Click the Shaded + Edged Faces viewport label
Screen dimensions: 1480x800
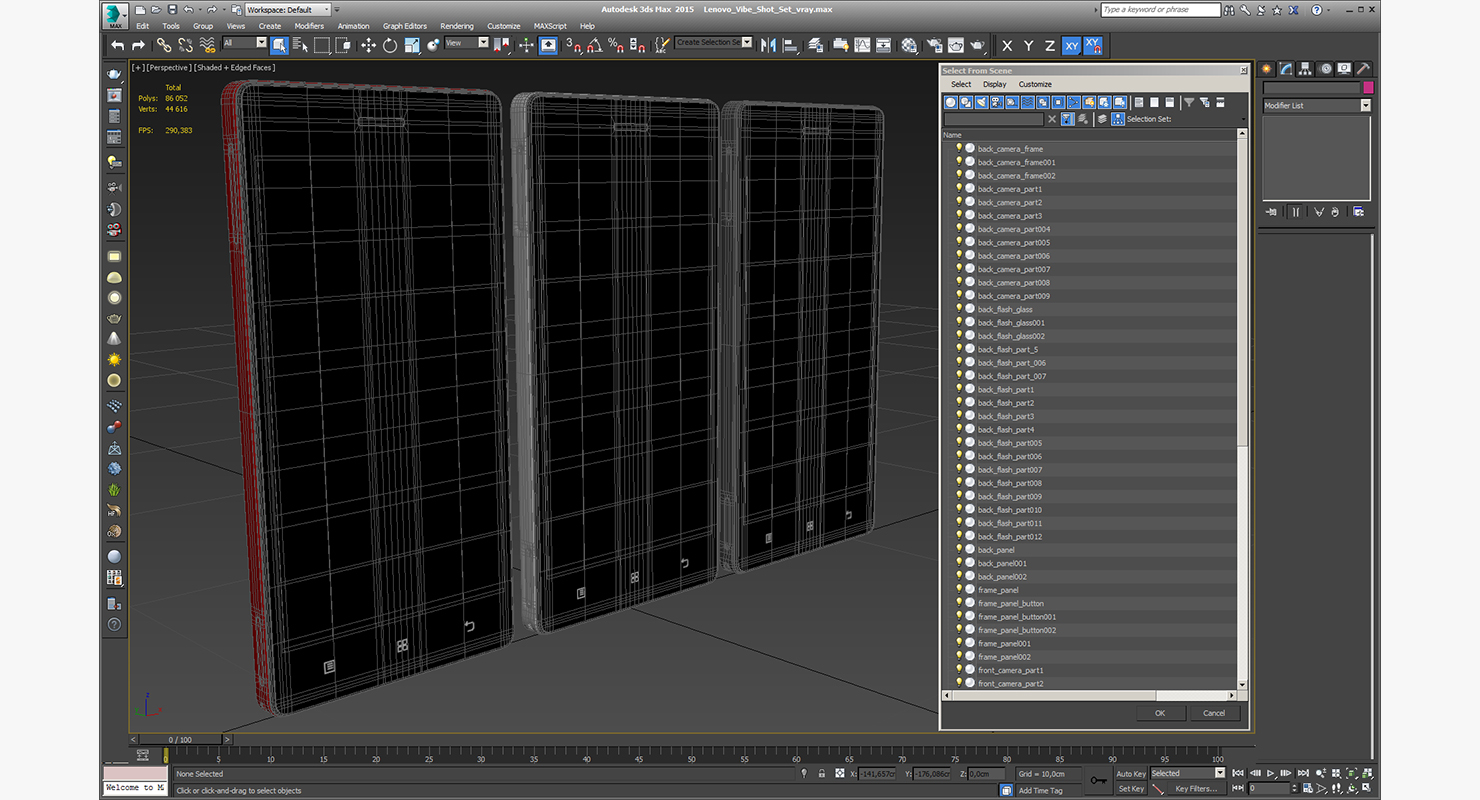(235, 67)
